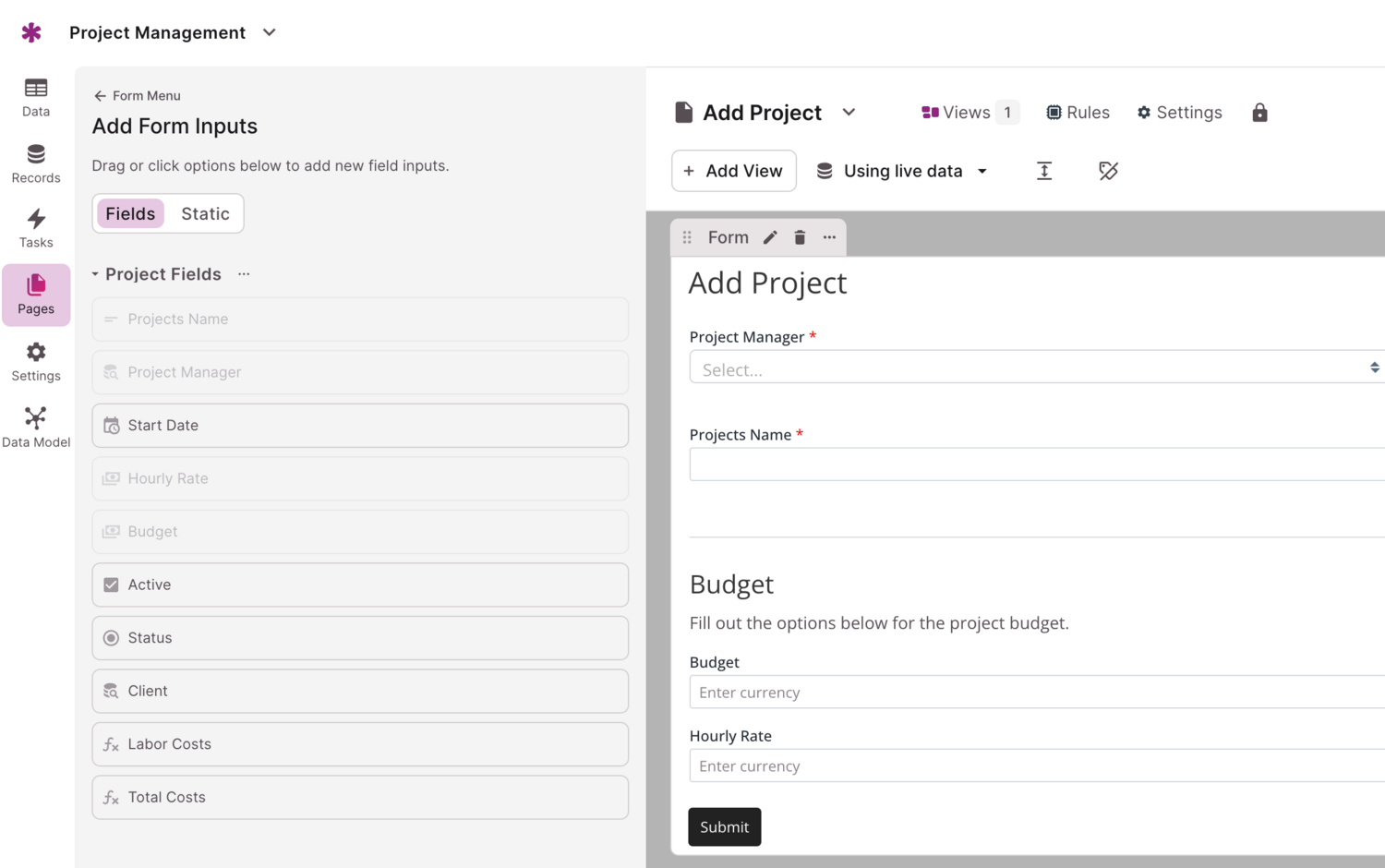This screenshot has width=1385, height=868.
Task: Click the page lock icon
Action: point(1259,113)
